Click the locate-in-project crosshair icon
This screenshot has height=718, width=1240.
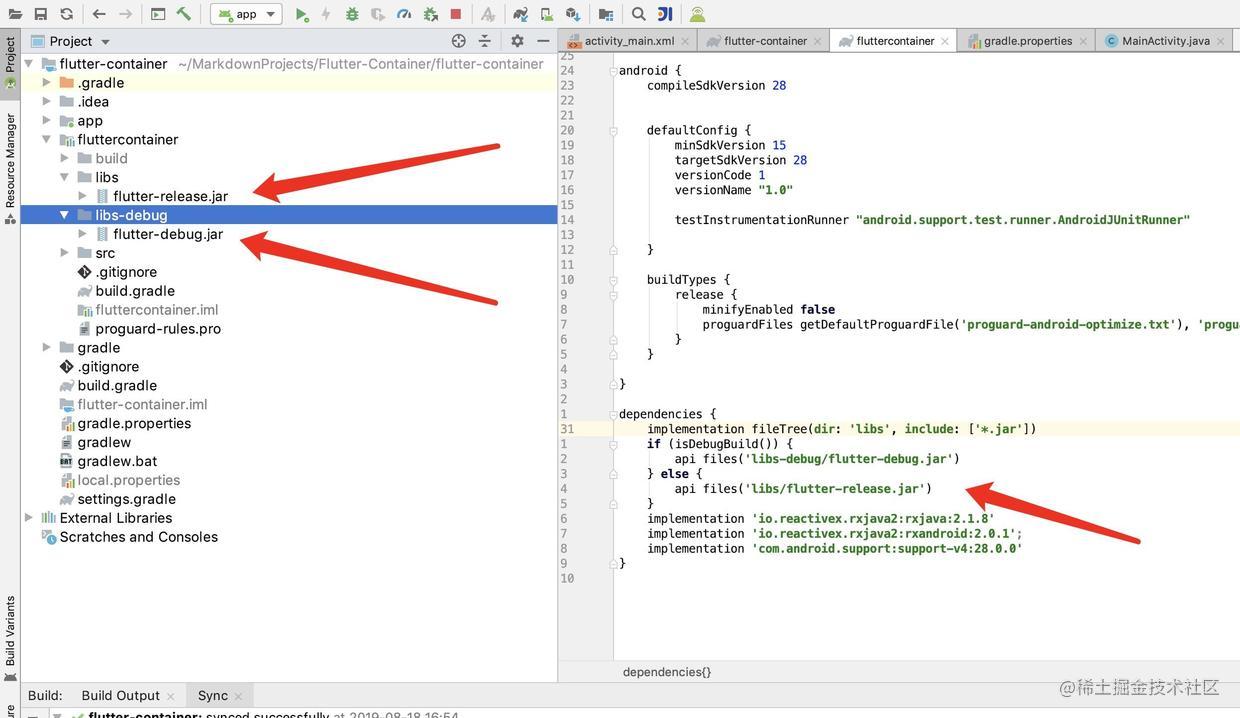pos(459,41)
